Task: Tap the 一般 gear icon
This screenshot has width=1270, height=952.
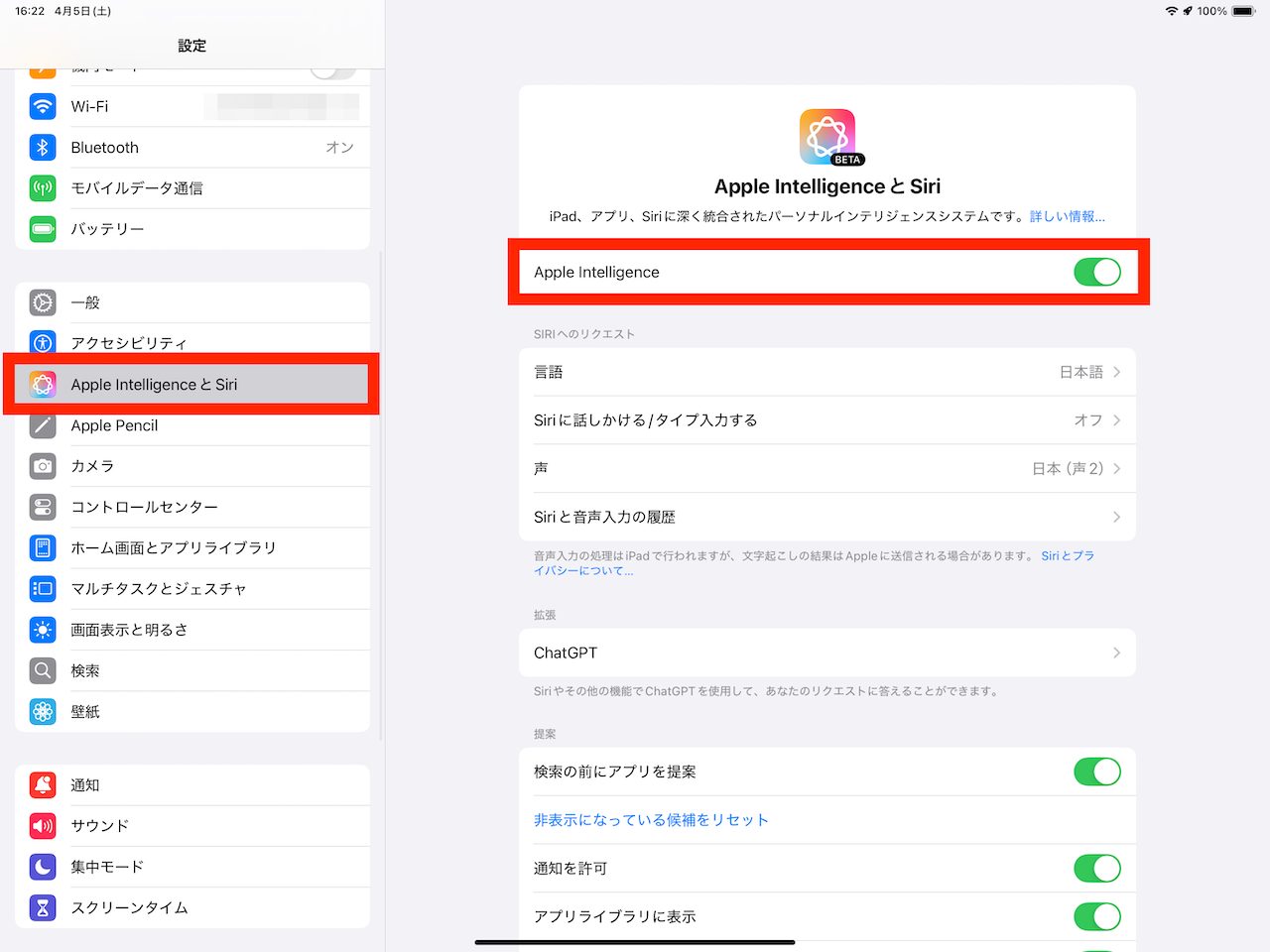Action: point(43,302)
